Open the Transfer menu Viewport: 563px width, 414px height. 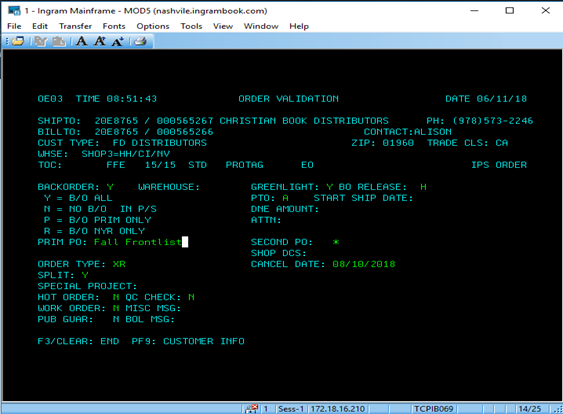(x=75, y=26)
